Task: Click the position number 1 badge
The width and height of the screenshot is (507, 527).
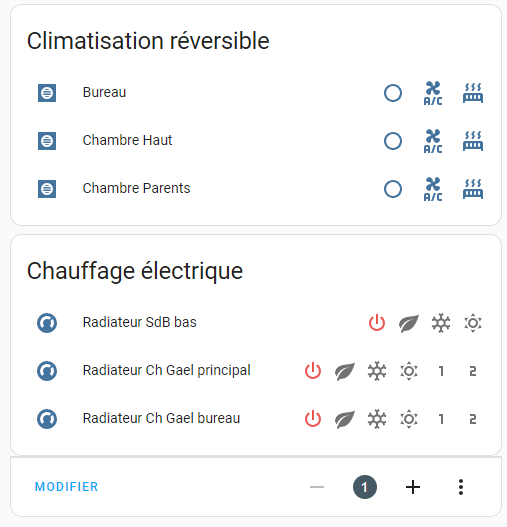Action: click(x=365, y=487)
